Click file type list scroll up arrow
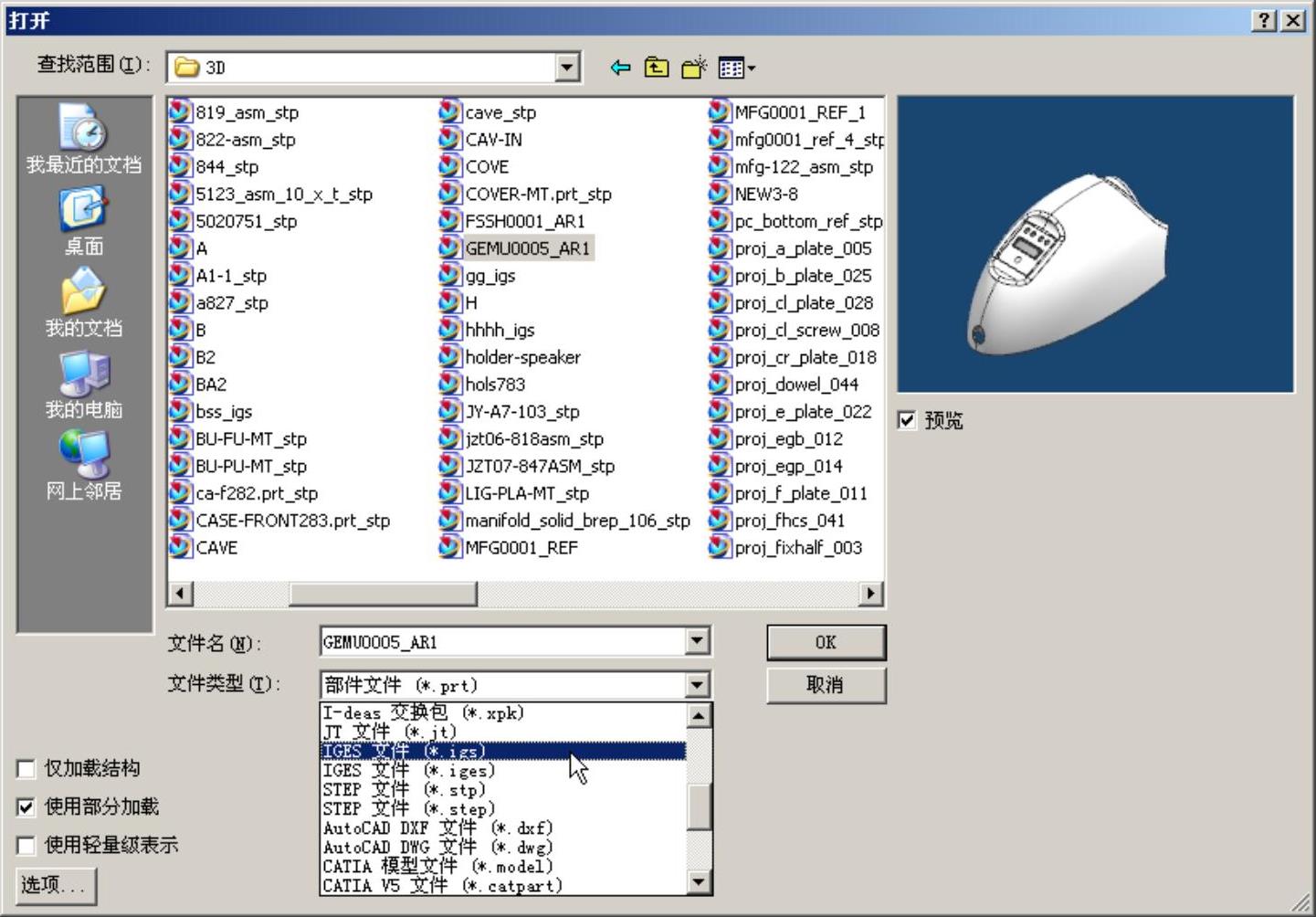Viewport: 1316px width, 917px height. (699, 715)
